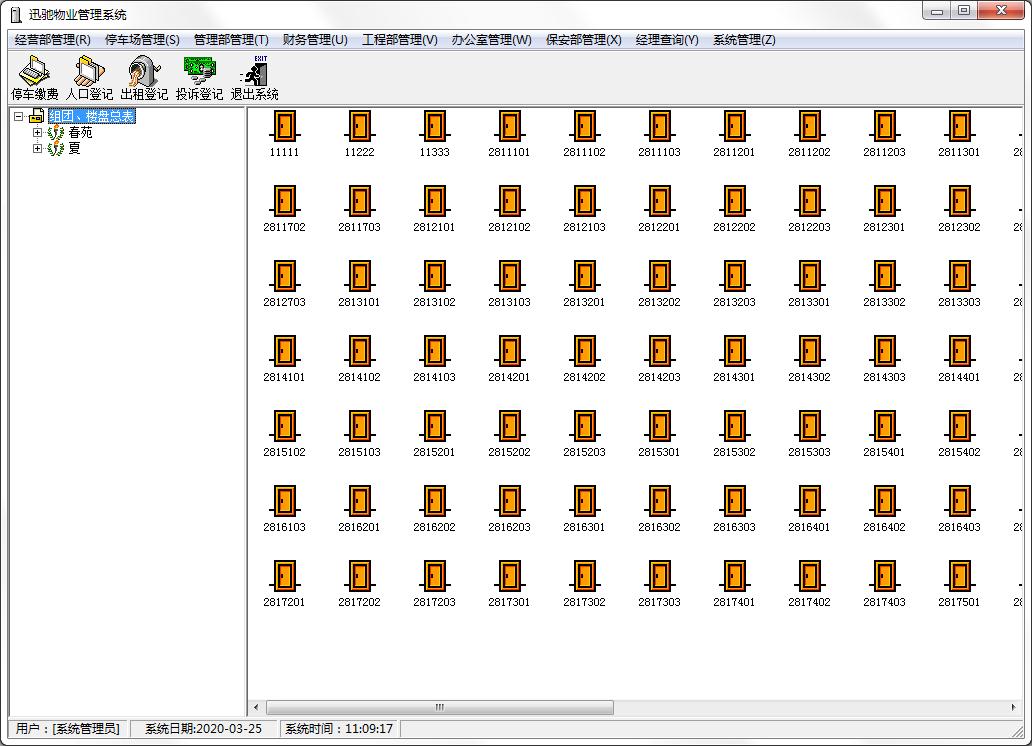Select the 春苑 tree item
This screenshot has height=746, width=1032.
point(80,132)
